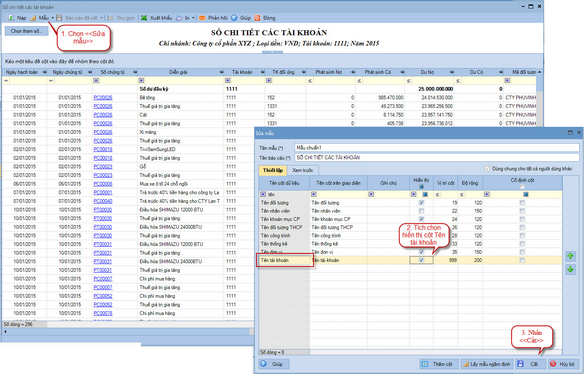Select the Tên công trình data row
Screen dimensions: 584x374
(x=410, y=235)
